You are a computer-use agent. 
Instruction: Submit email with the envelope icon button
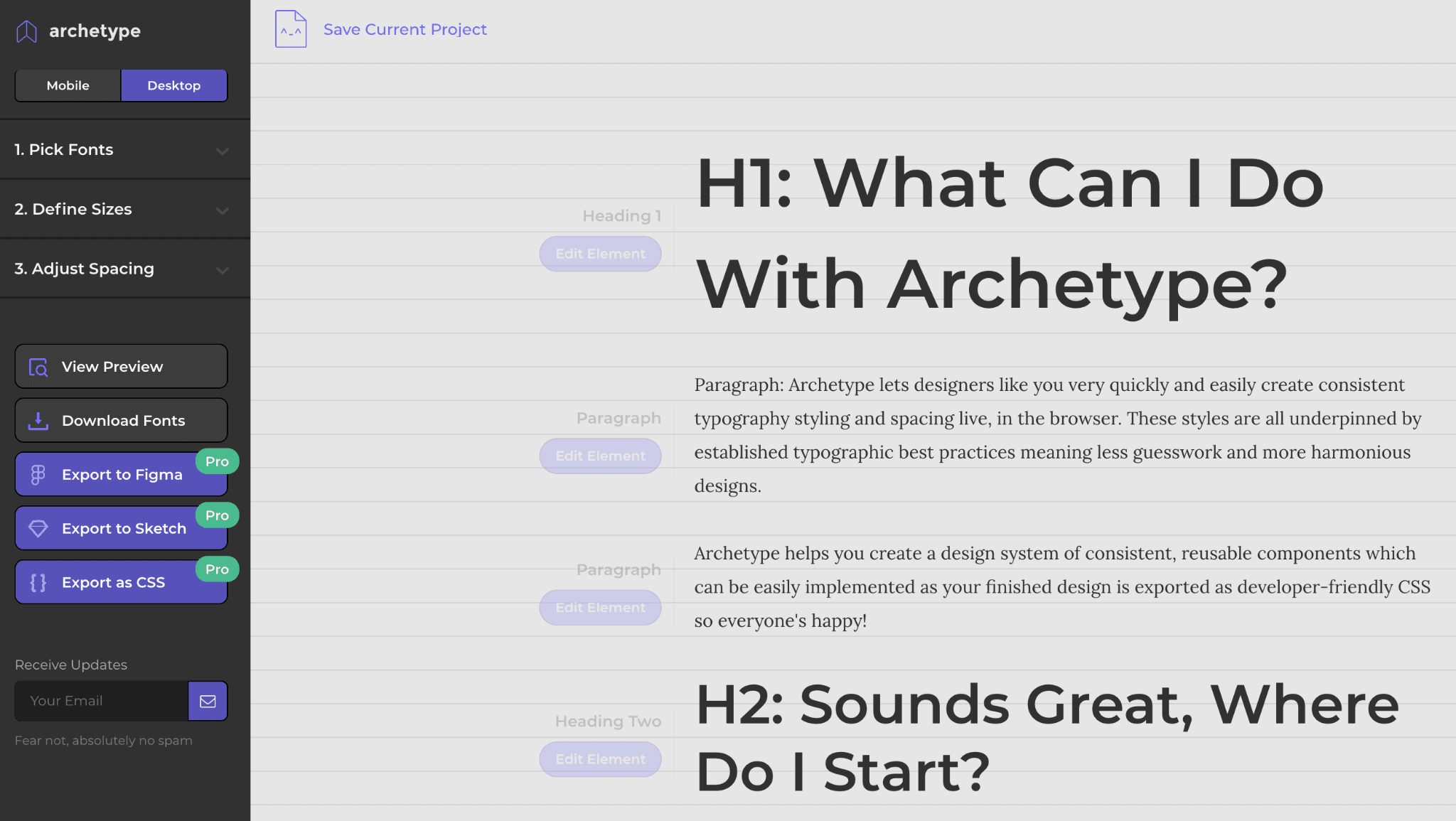pyautogui.click(x=208, y=701)
